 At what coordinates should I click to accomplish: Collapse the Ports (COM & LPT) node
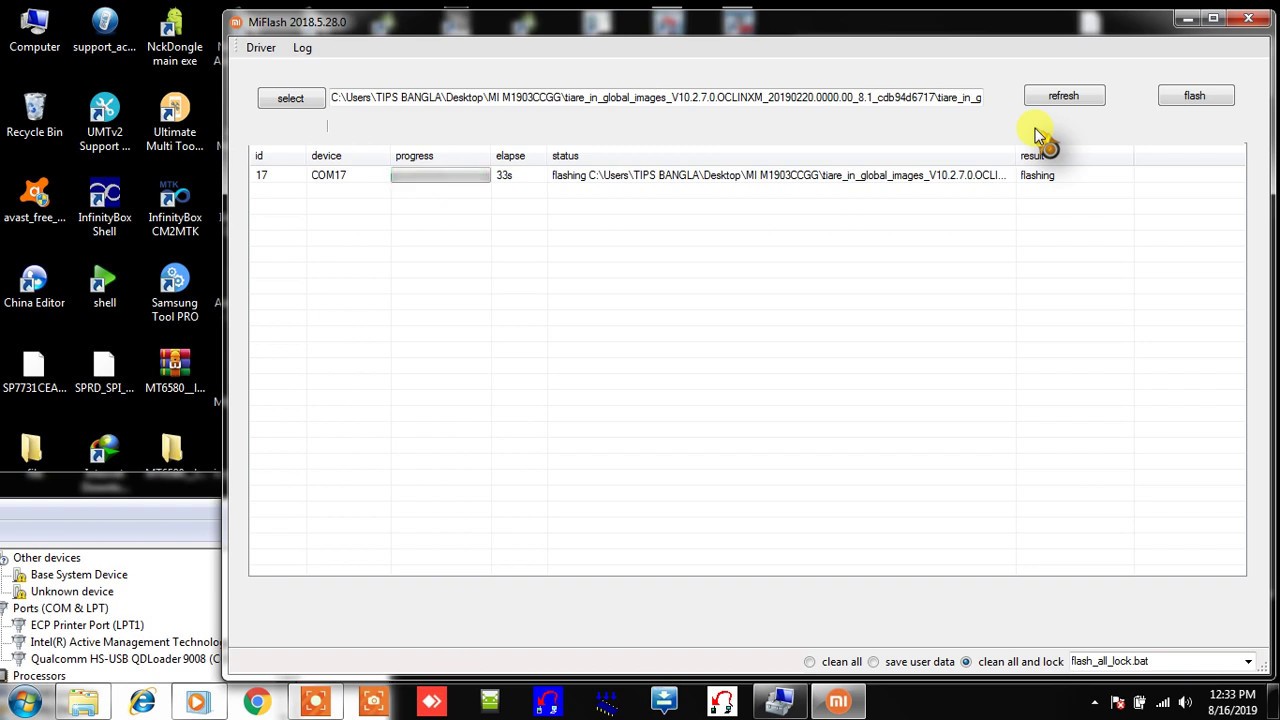point(4,608)
